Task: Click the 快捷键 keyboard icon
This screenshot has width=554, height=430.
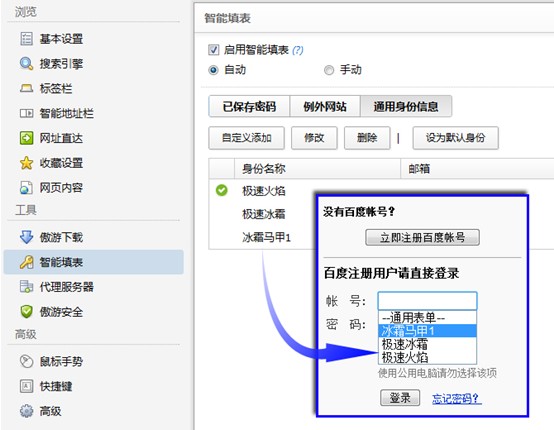Action: point(26,386)
